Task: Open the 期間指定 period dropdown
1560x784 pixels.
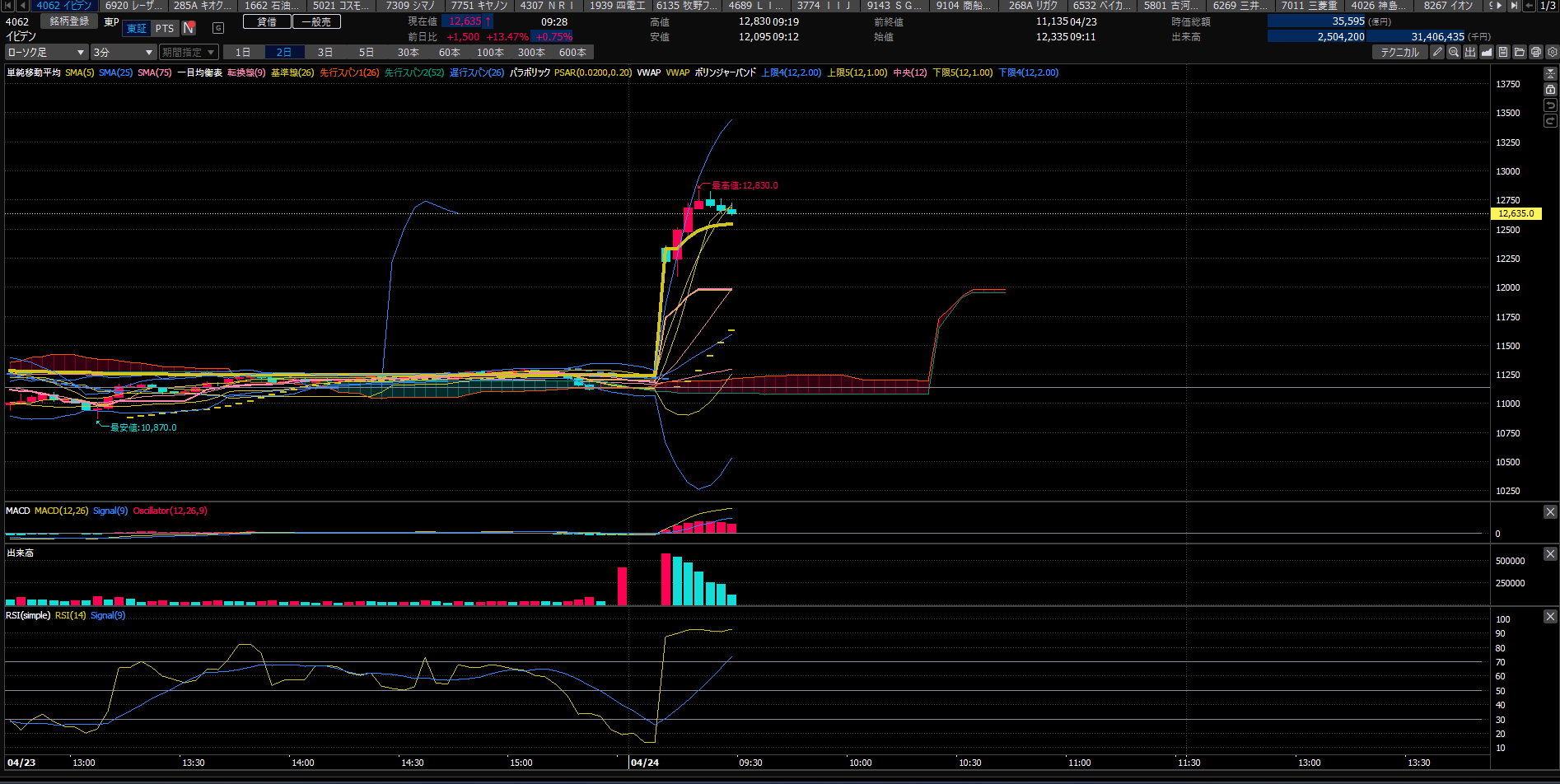Action: (x=188, y=52)
